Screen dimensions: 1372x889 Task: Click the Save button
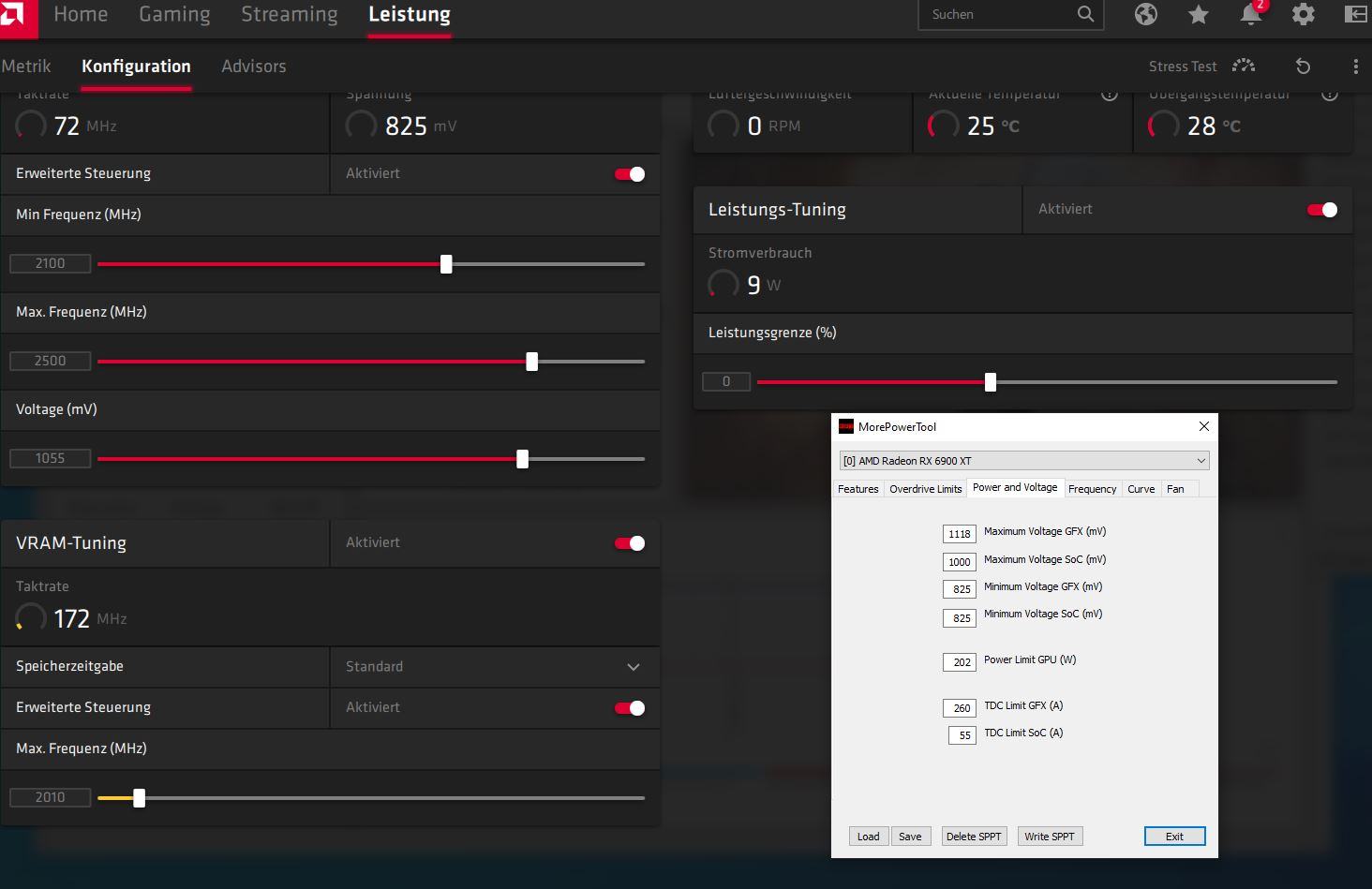910,837
